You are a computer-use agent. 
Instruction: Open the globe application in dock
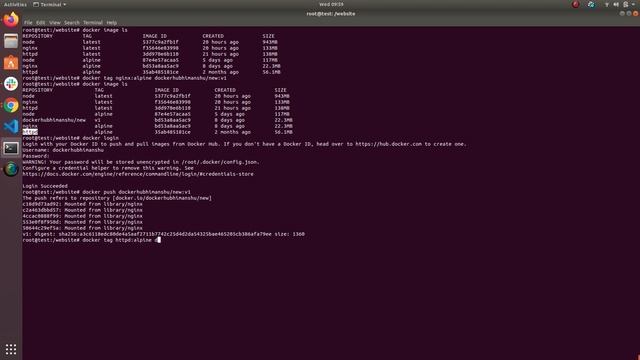[x=11, y=169]
